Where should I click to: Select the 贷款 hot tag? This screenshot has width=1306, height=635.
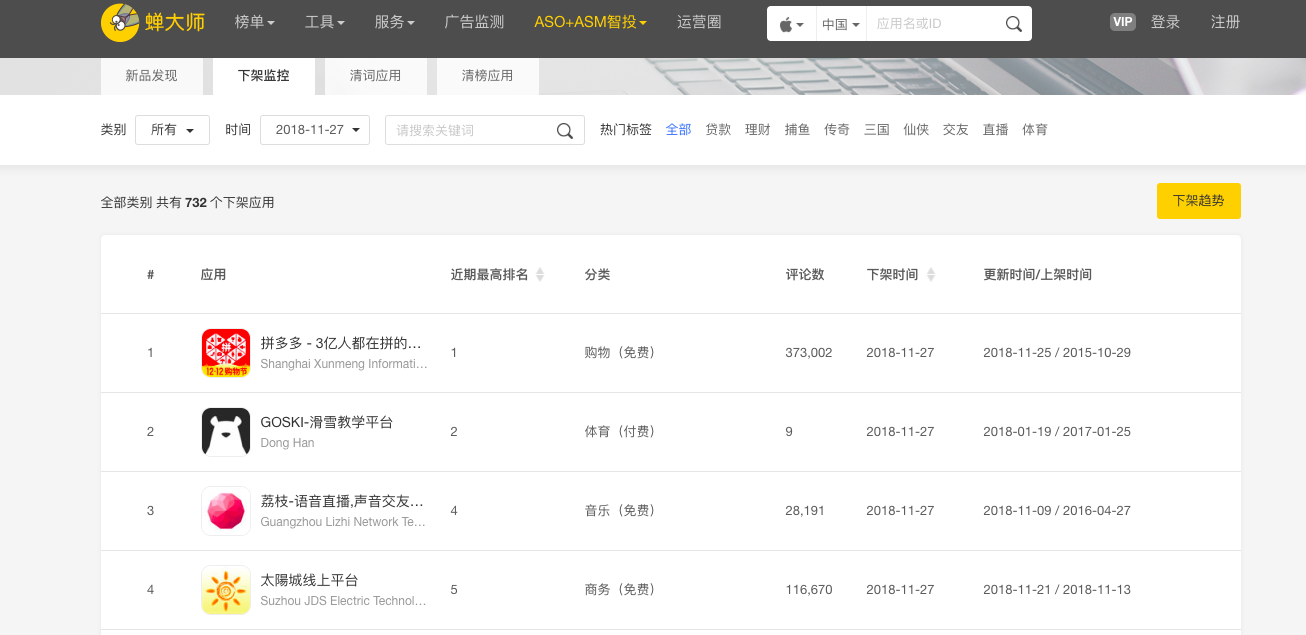[718, 130]
